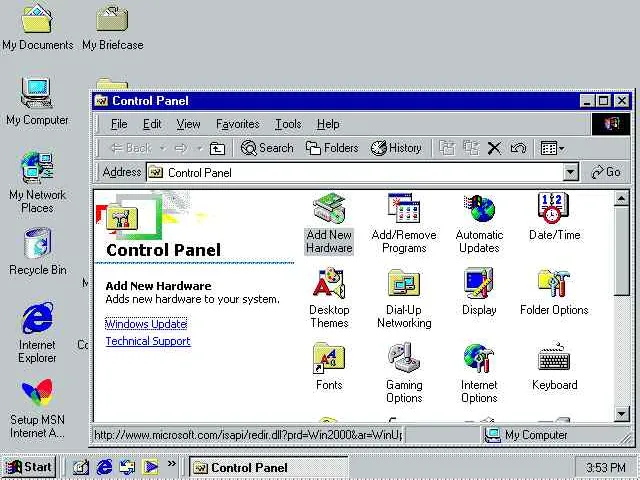Launch Outlook Express quick launch icon

pyautogui.click(x=127, y=467)
